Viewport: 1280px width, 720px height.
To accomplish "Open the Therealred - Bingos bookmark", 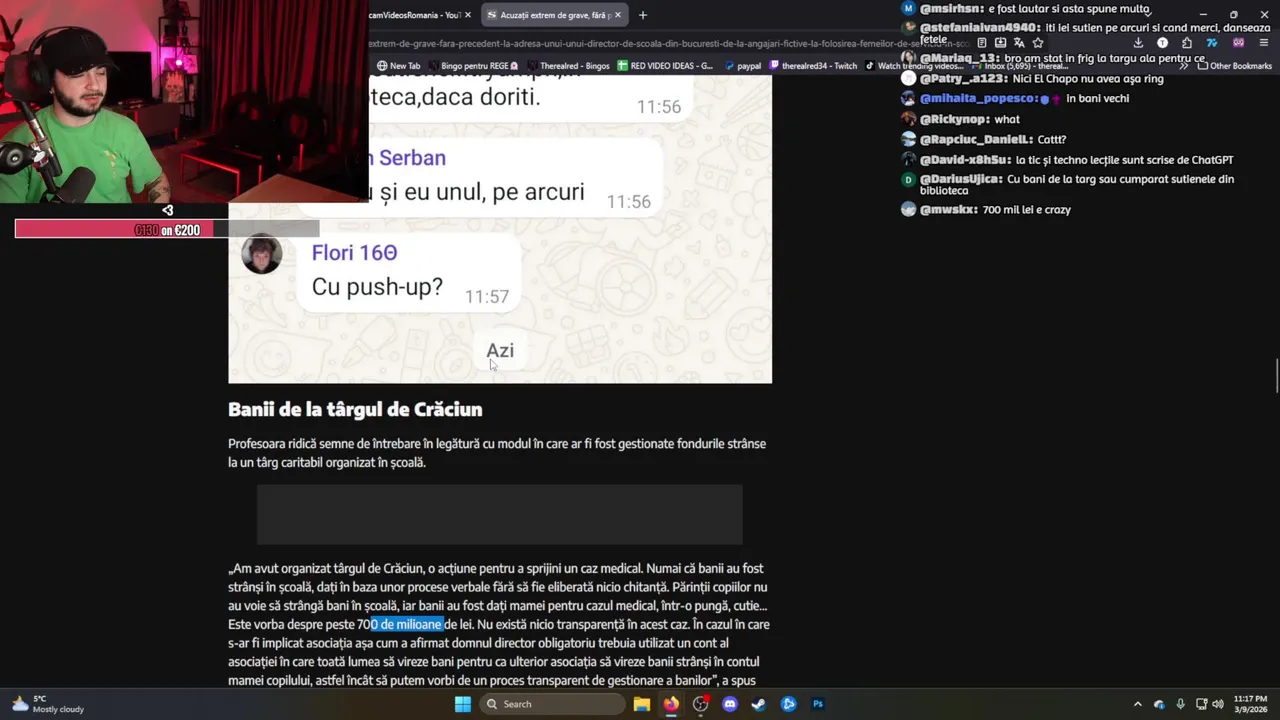I will [x=567, y=66].
